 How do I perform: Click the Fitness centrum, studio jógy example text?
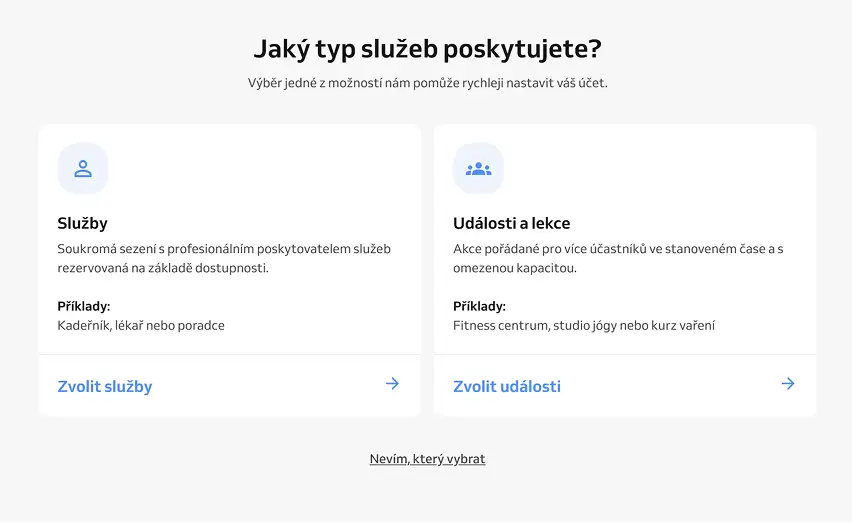click(x=584, y=325)
